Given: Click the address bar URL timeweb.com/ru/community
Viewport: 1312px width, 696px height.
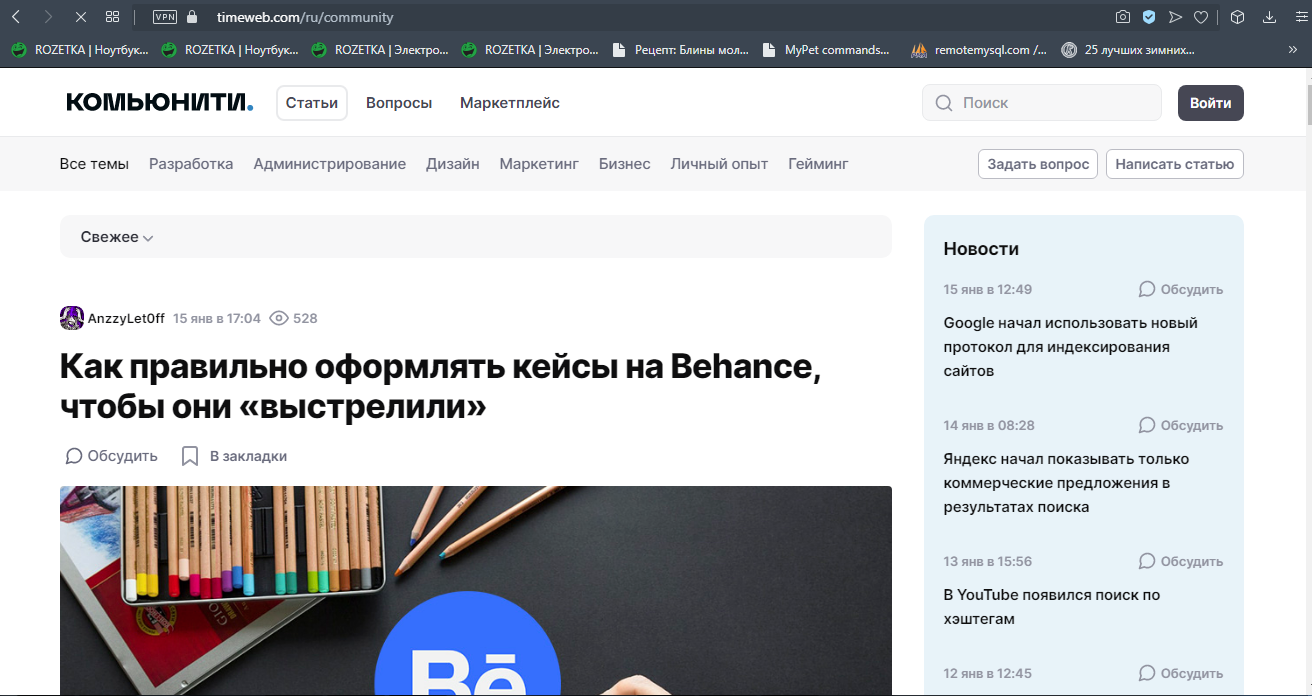Looking at the screenshot, I should 305,17.
